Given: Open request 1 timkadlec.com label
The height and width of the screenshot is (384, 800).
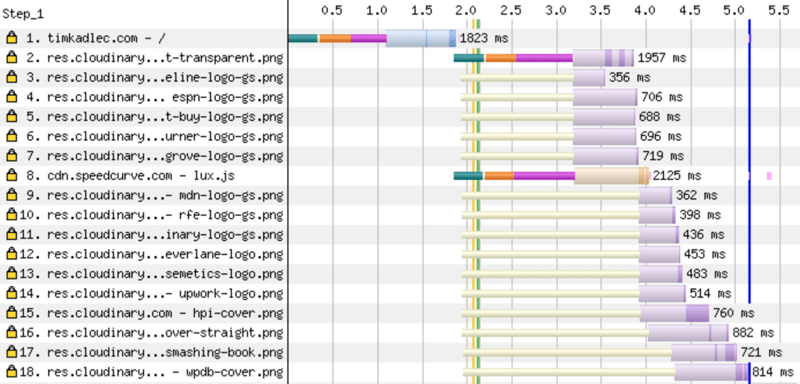Looking at the screenshot, I should click(x=96, y=38).
